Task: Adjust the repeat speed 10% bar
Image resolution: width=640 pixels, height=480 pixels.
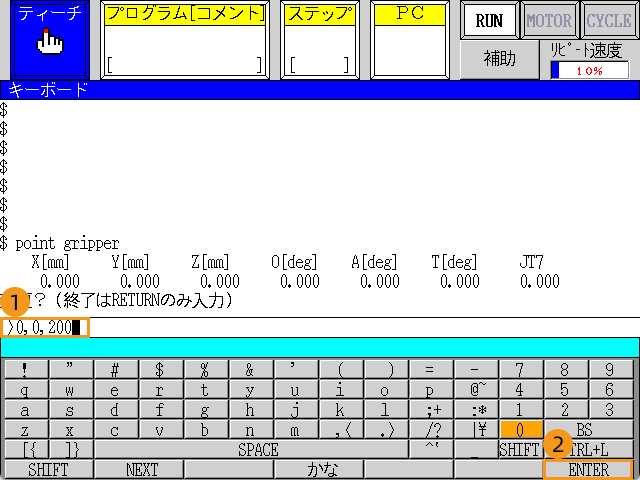Action: 589,70
